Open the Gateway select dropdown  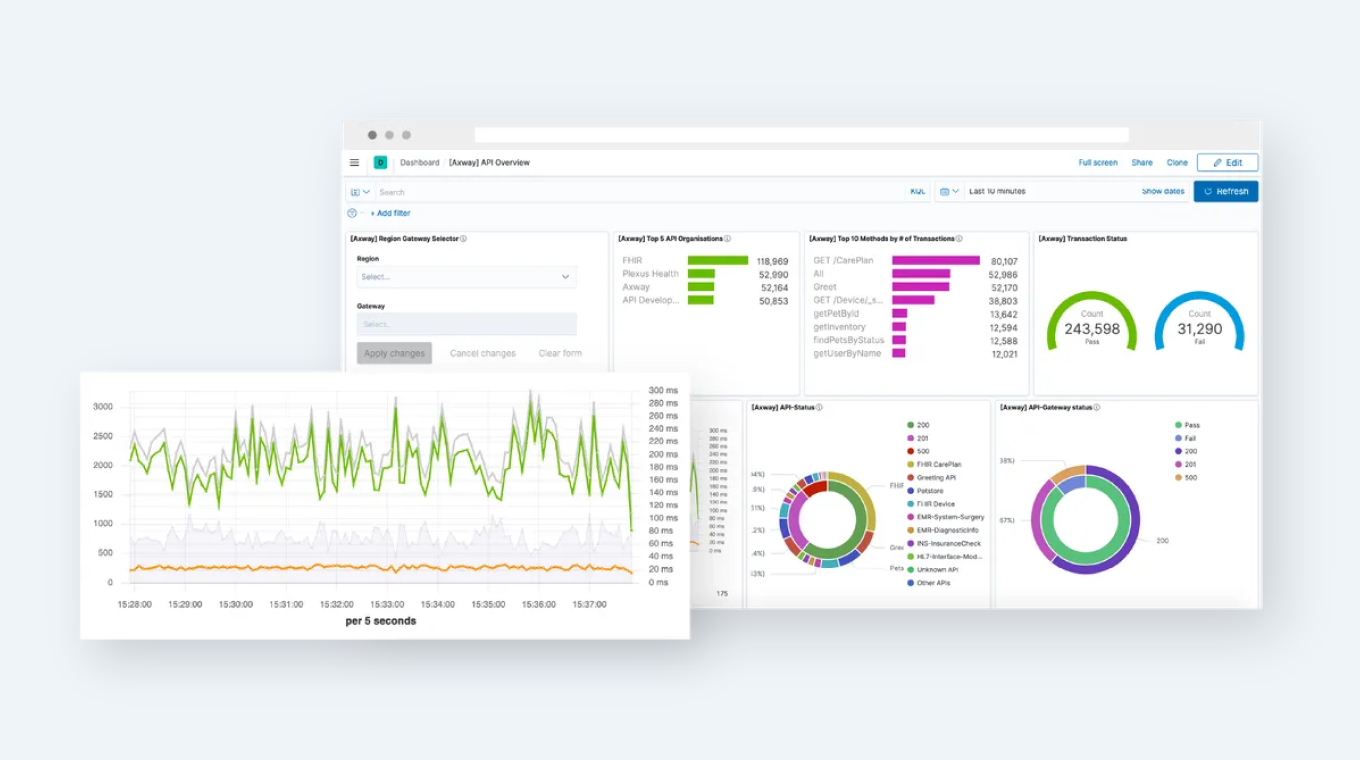click(x=466, y=324)
